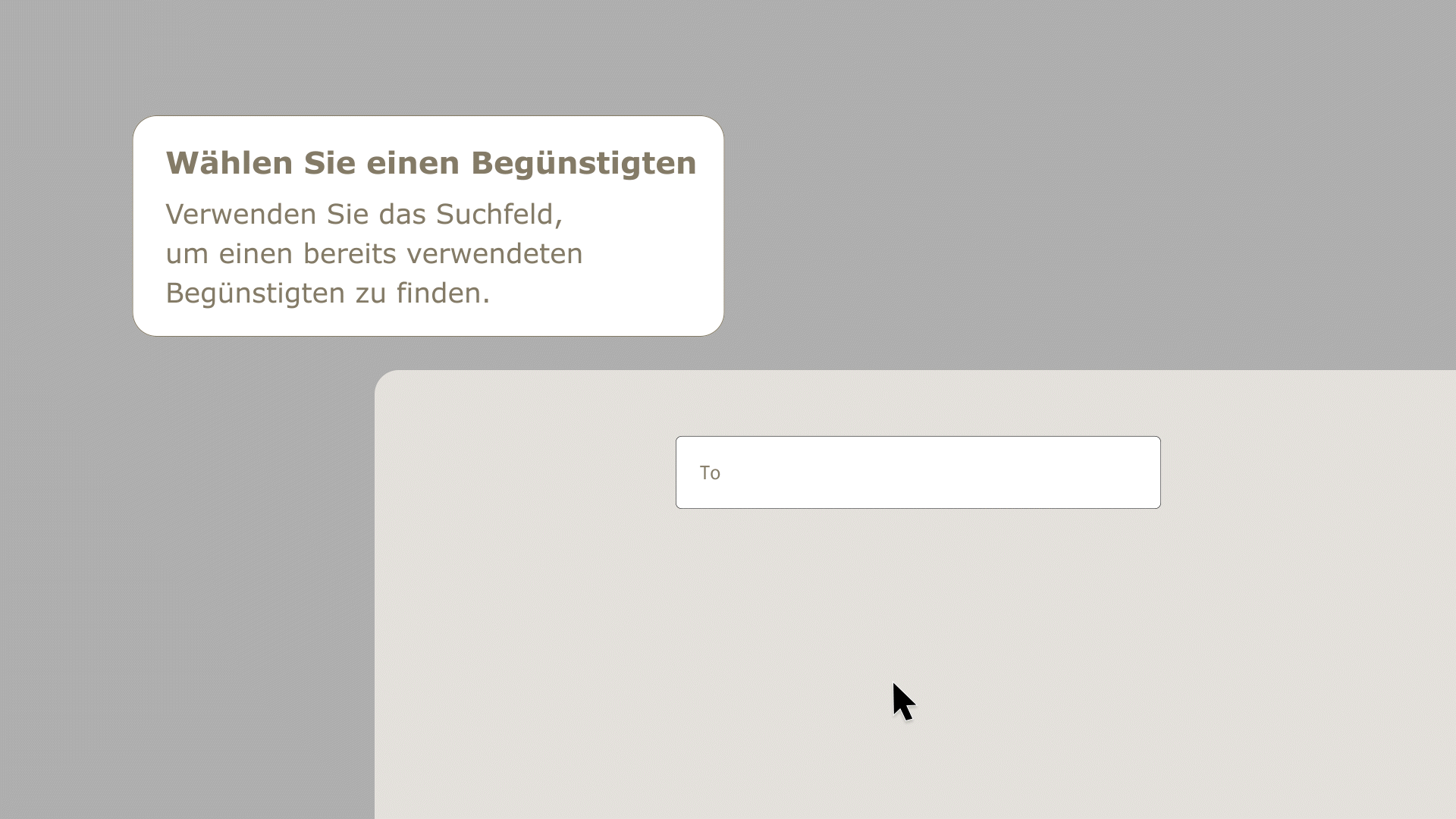Click the word 'Begünstigten' in the bold heading
Viewport: 1456px width, 819px height.
(x=583, y=164)
